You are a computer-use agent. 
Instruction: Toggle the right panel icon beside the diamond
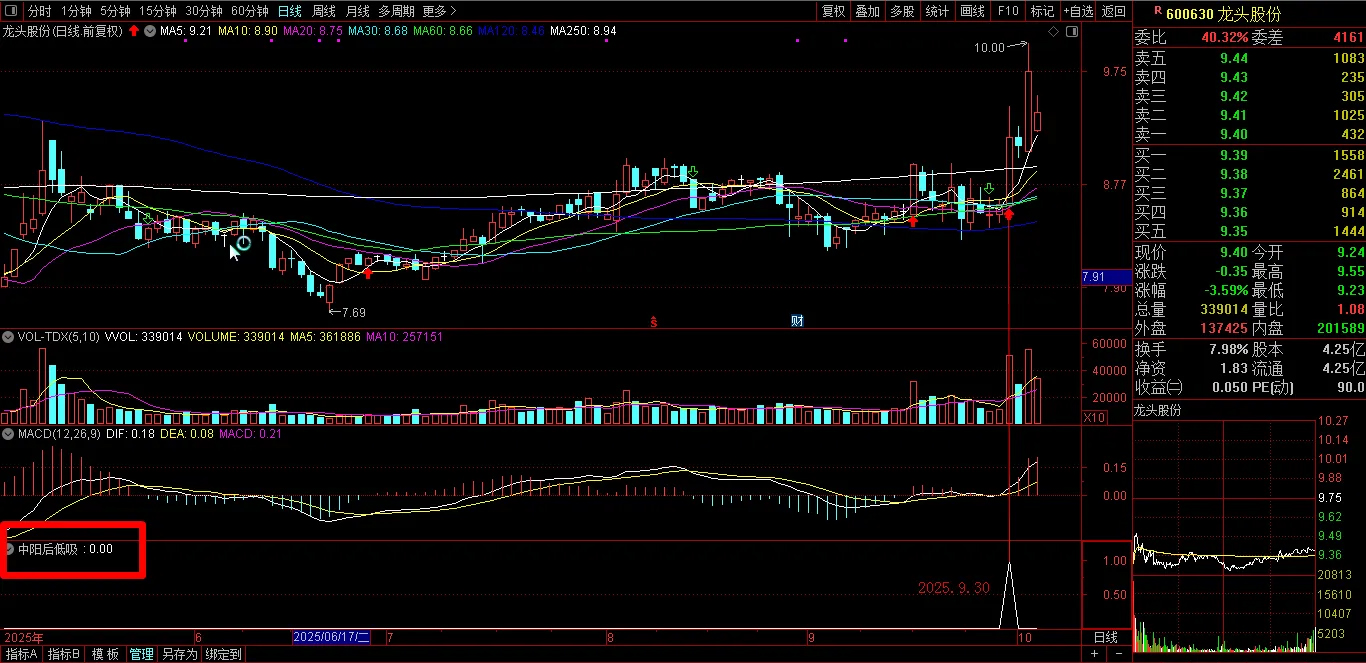[x=1073, y=33]
